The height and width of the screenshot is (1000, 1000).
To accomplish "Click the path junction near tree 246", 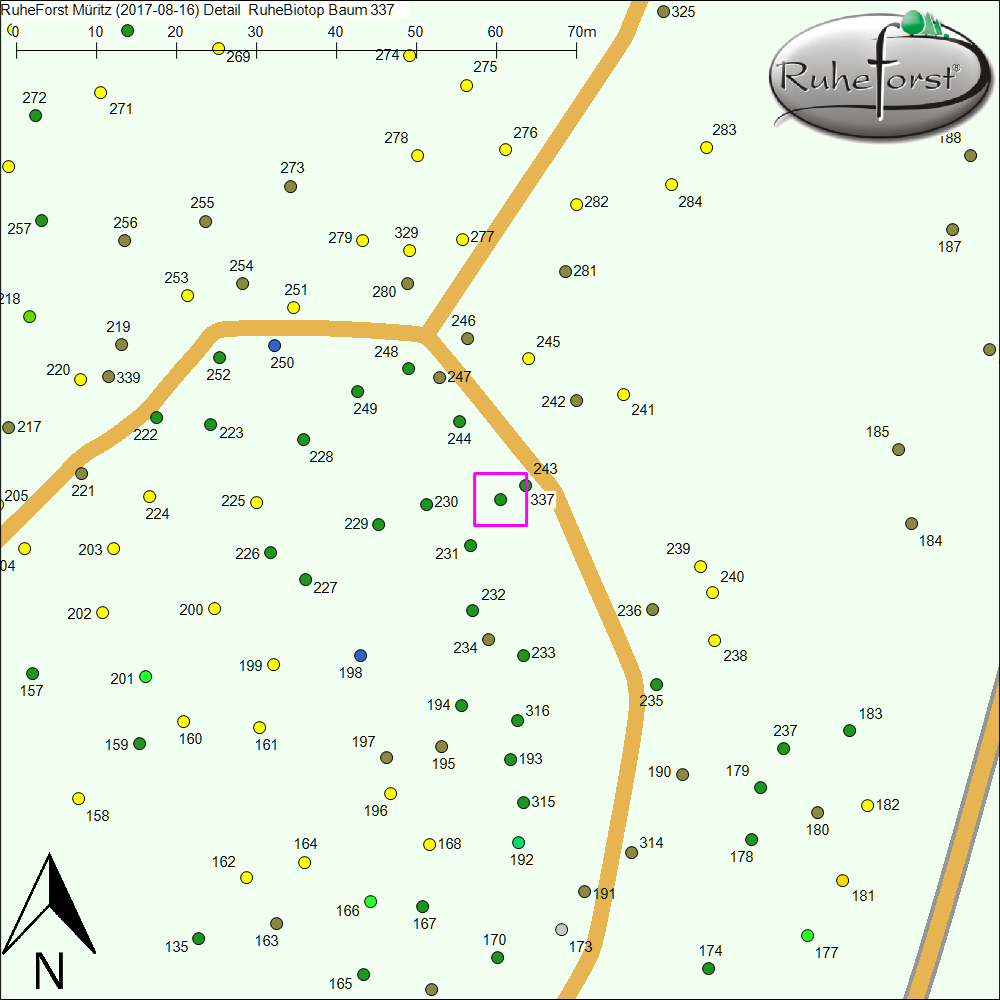I will (x=426, y=332).
